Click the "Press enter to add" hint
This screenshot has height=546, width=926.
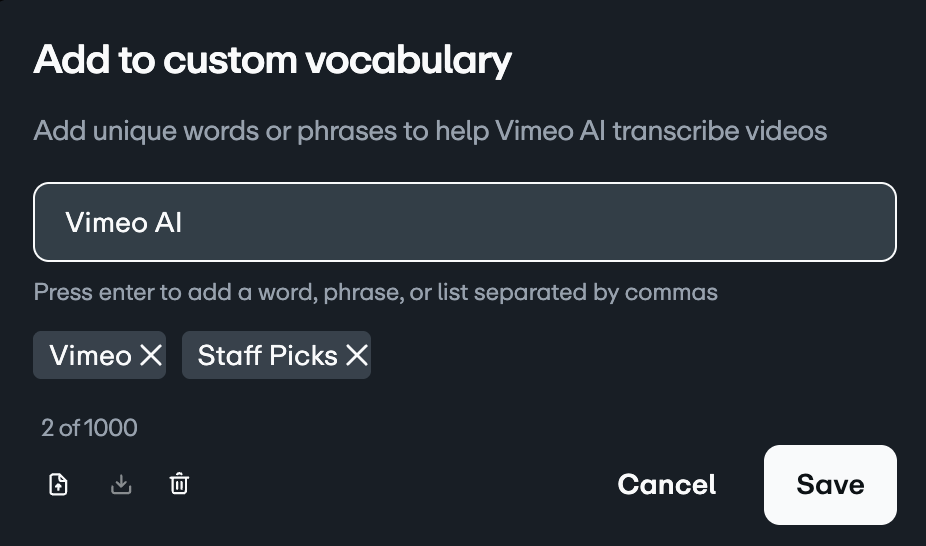point(375,292)
